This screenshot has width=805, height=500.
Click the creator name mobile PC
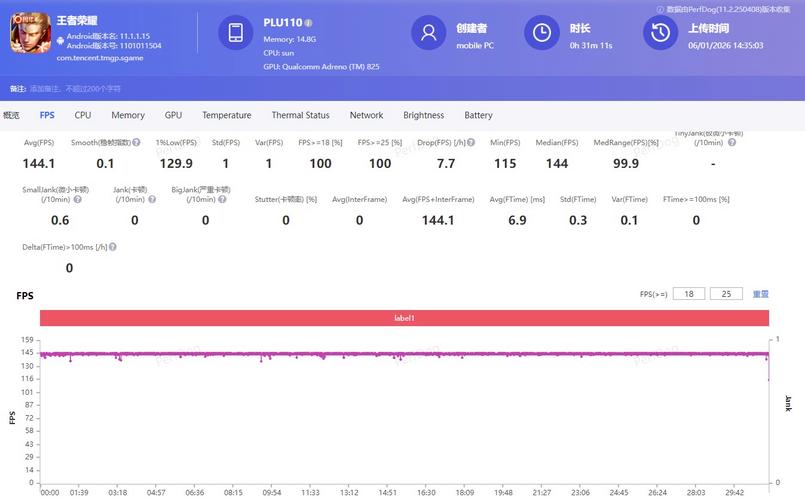click(x=475, y=45)
